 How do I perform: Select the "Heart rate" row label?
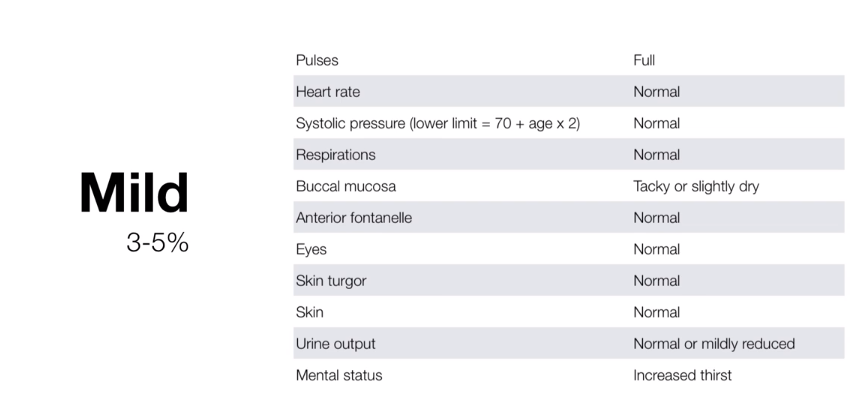click(x=328, y=92)
